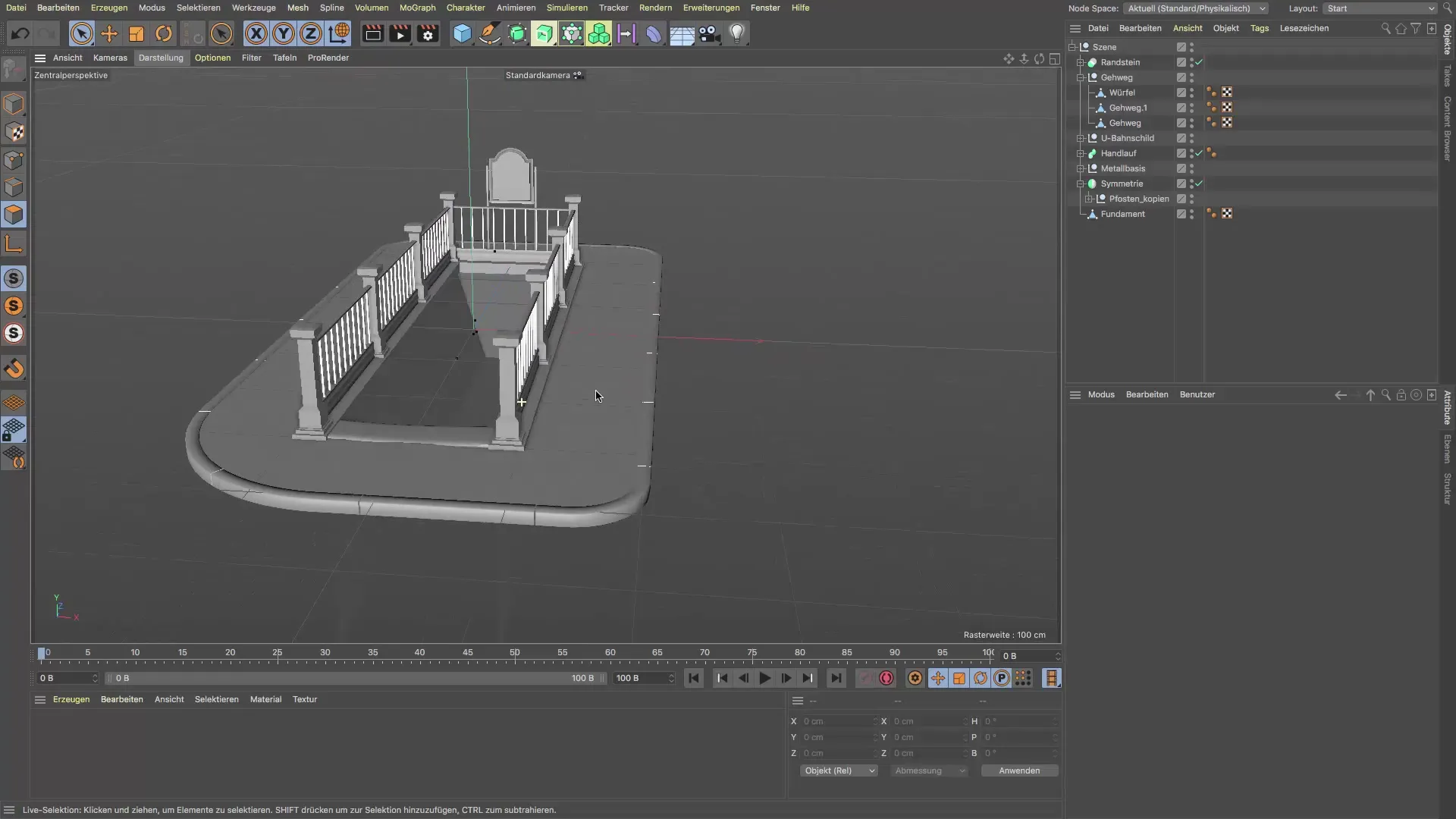Jump to the animation start
The height and width of the screenshot is (819, 1456).
pos(693,679)
